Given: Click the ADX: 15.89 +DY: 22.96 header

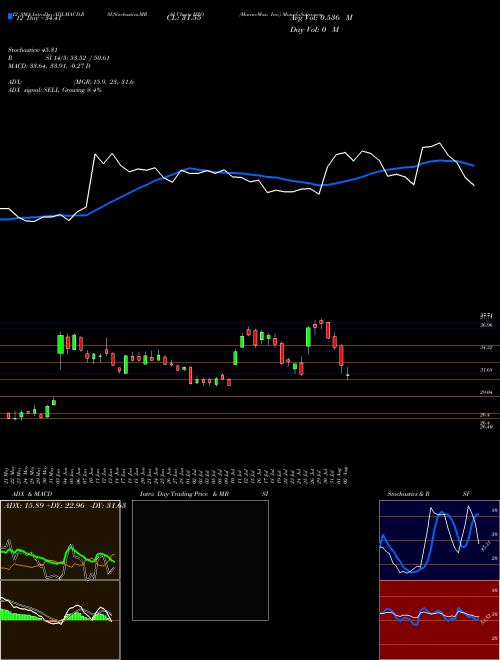Looking at the screenshot, I should [x=63, y=506].
